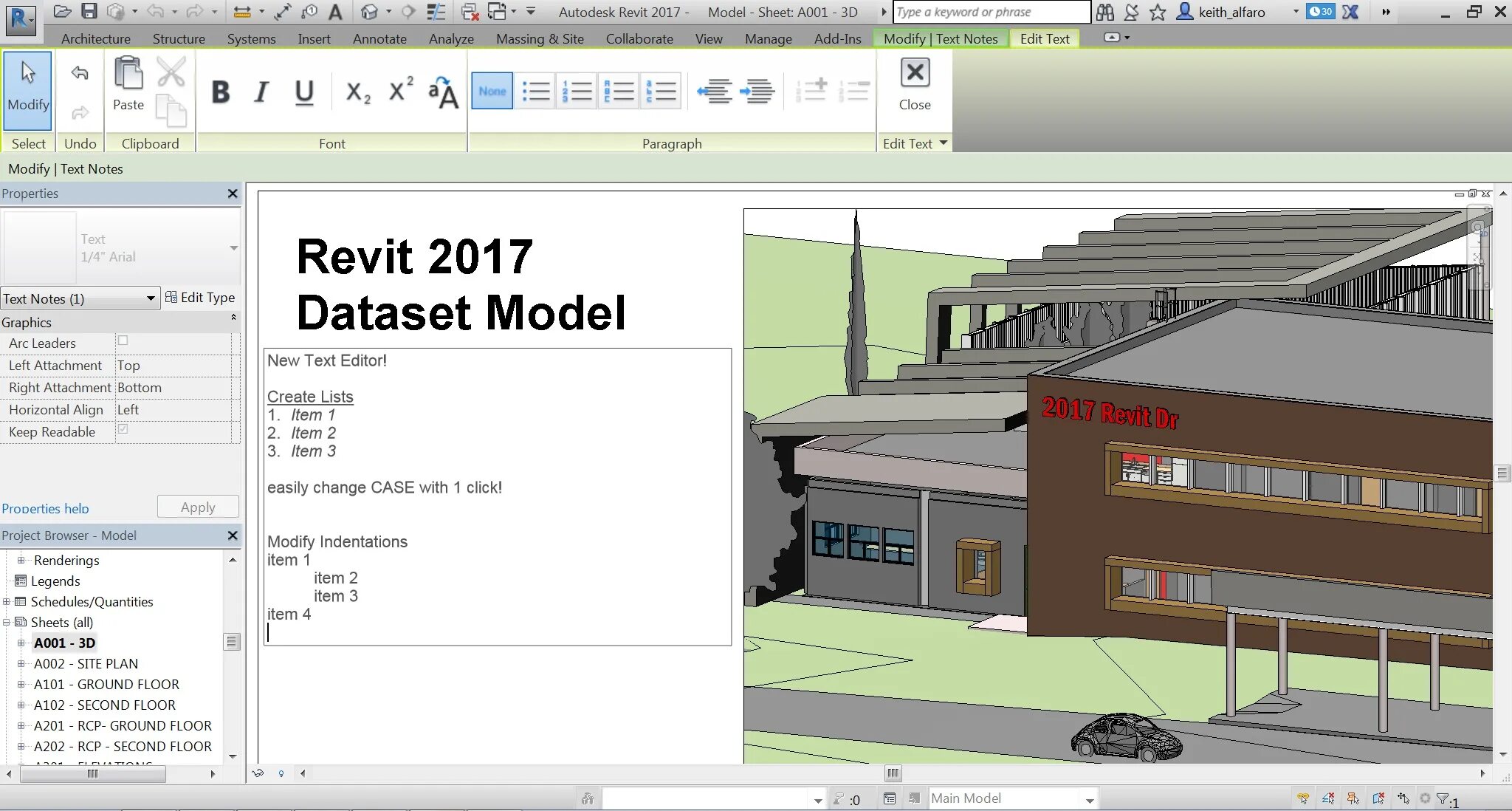1512x811 pixels.
Task: Open the Main Model workset dropdown
Action: coord(1090,799)
